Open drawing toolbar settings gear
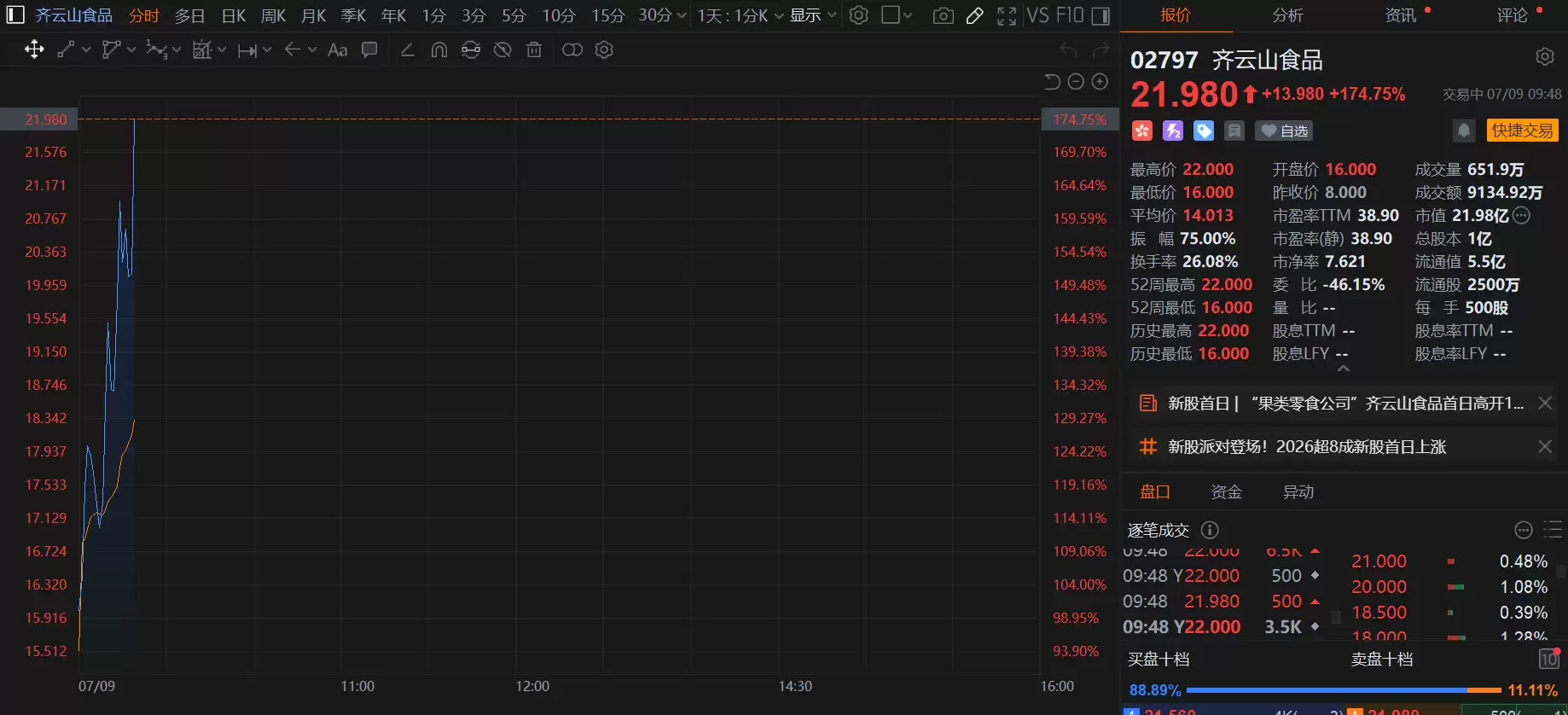This screenshot has width=1568, height=715. (x=604, y=49)
